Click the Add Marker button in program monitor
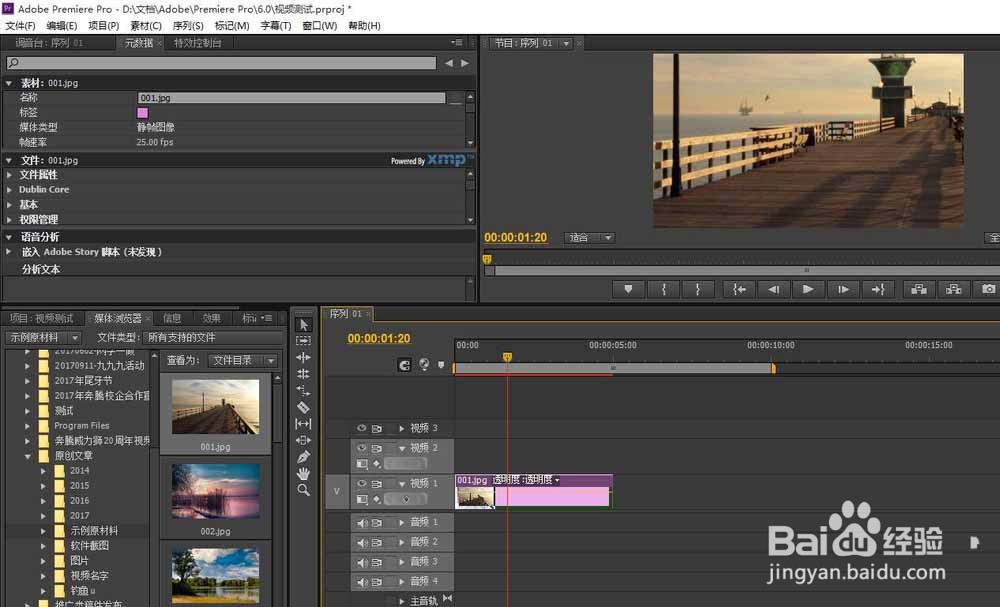 point(628,289)
